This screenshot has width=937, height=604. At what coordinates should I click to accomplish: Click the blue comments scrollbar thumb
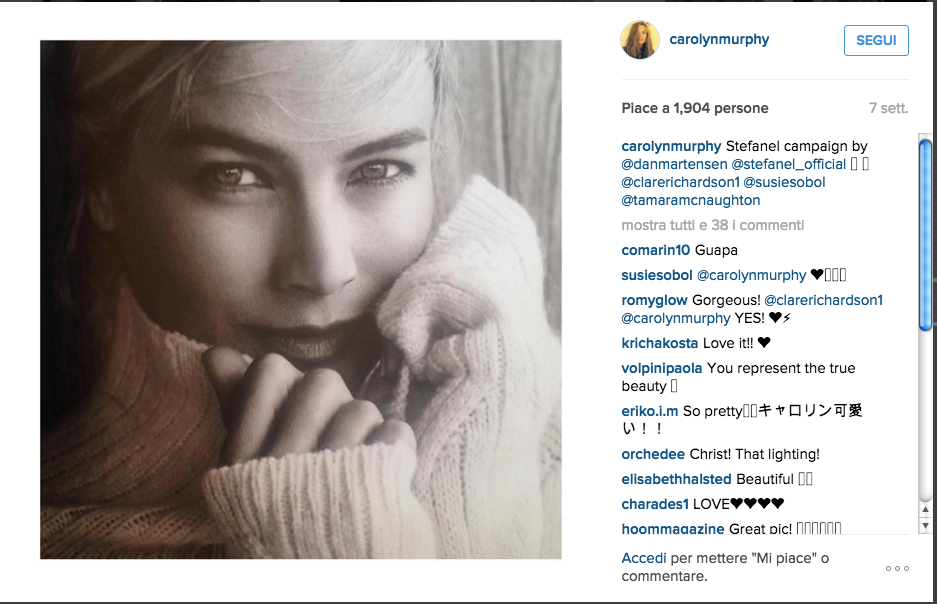coord(925,234)
